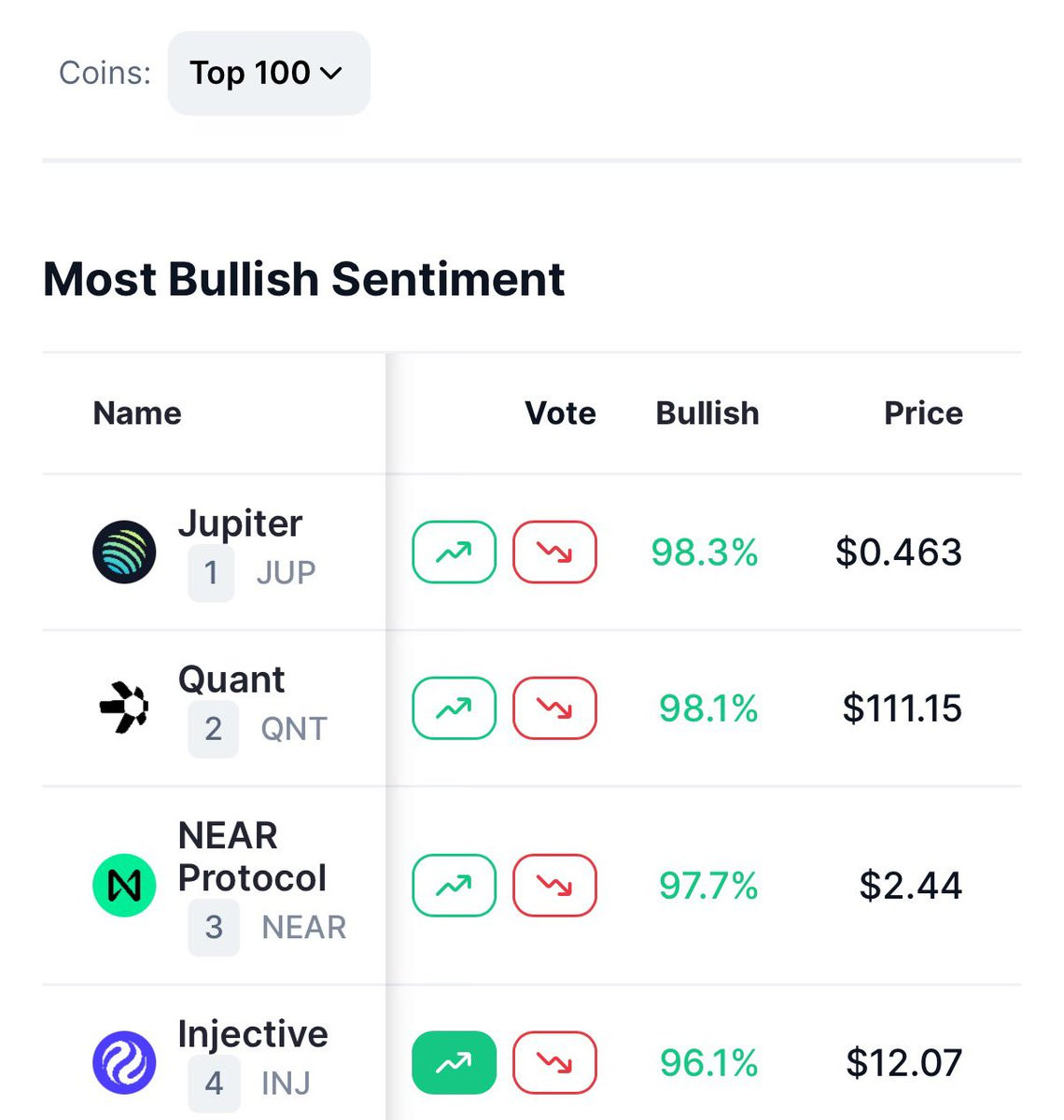Viewport: 1064px width, 1120px height.
Task: Vote bearish on Quant
Action: click(554, 708)
